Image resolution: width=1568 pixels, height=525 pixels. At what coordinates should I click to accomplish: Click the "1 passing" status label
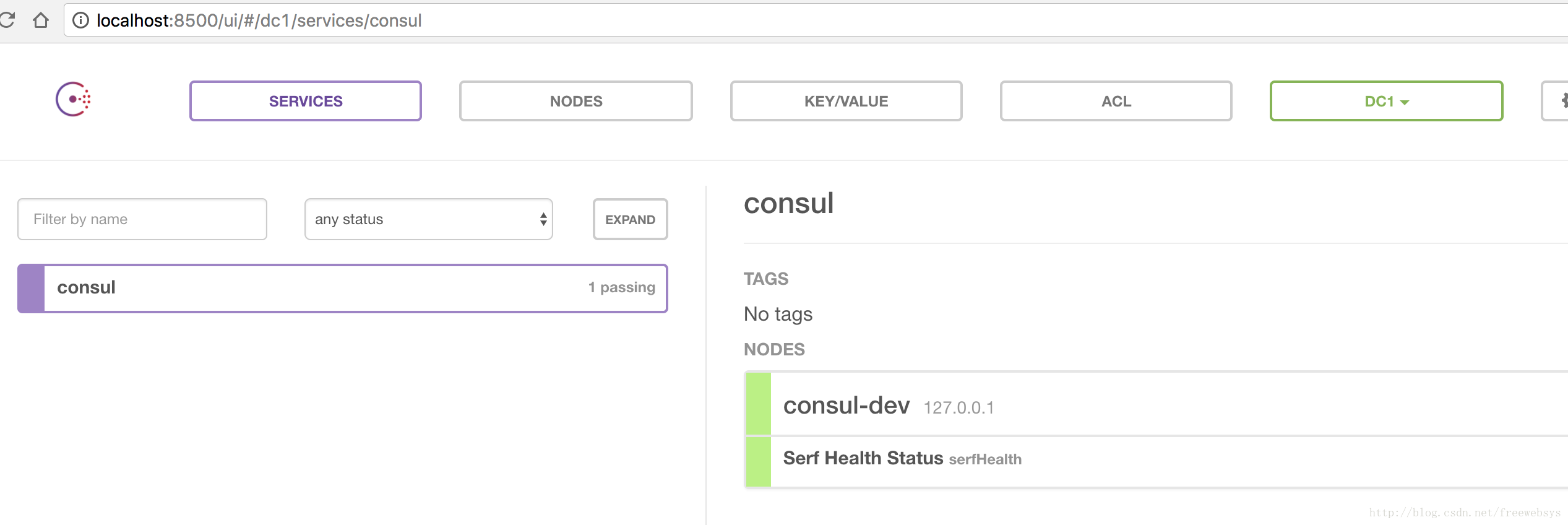(621, 288)
